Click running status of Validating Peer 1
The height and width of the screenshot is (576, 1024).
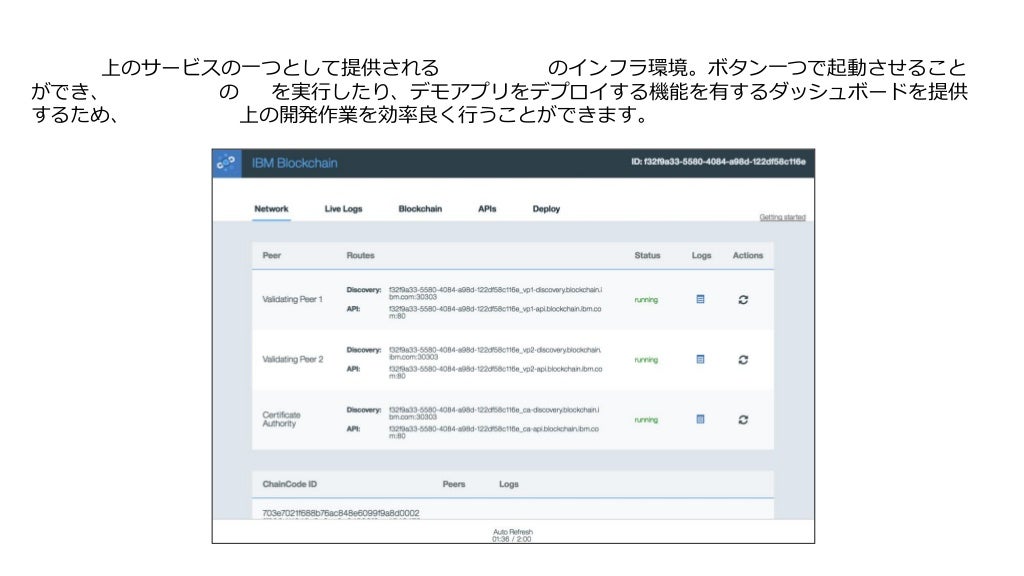[647, 300]
